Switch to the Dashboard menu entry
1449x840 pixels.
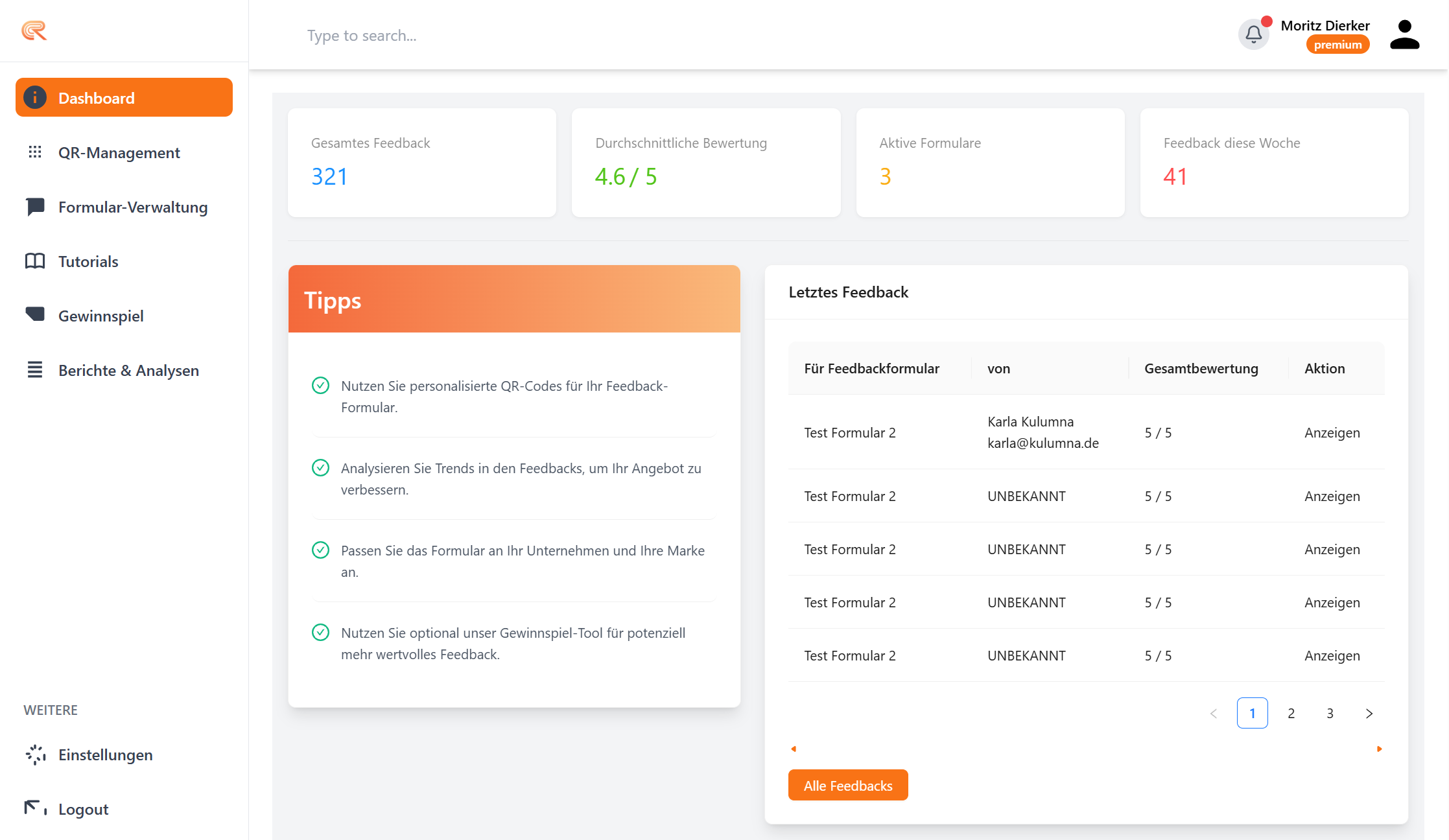coord(96,97)
